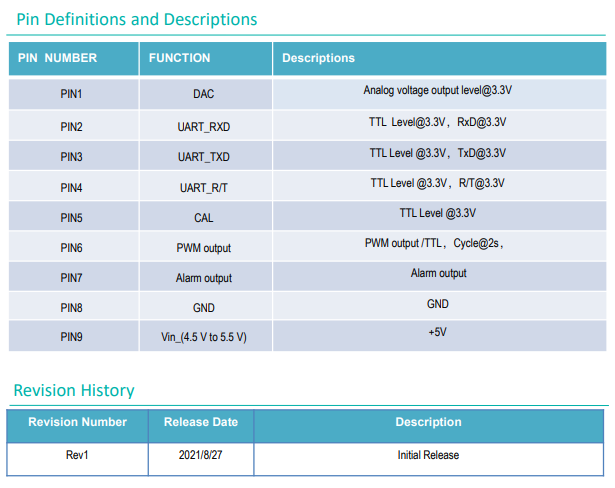Select the PIN7 row label
615x488 pixels.
coord(71,278)
